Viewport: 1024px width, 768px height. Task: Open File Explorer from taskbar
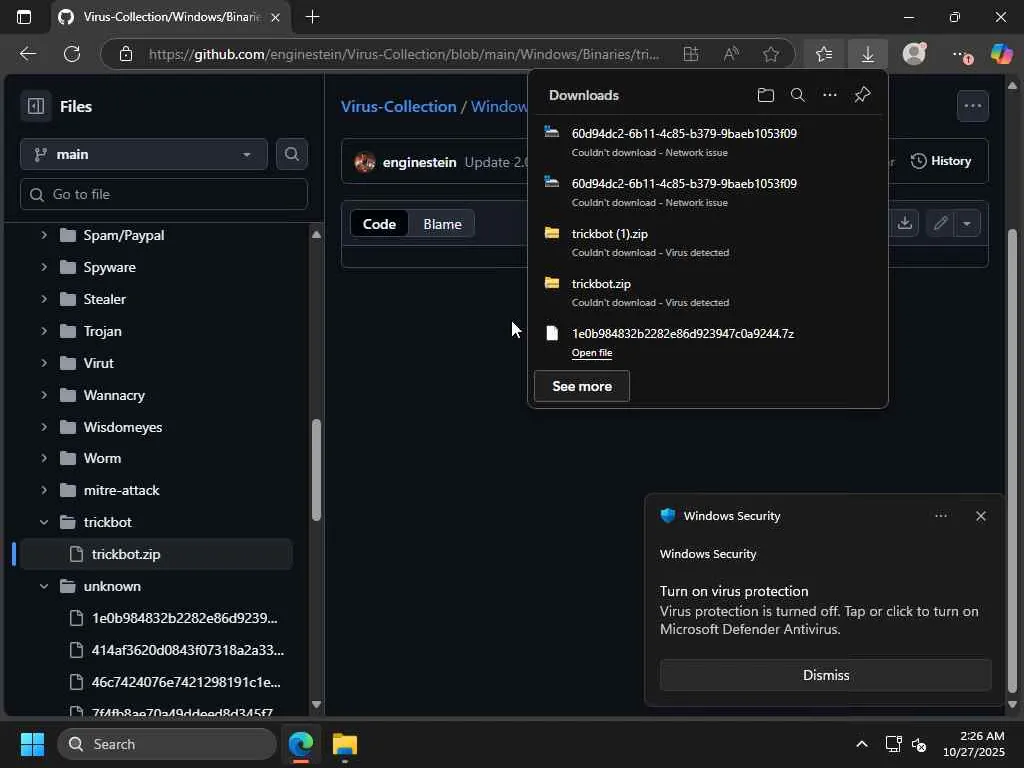tap(345, 744)
